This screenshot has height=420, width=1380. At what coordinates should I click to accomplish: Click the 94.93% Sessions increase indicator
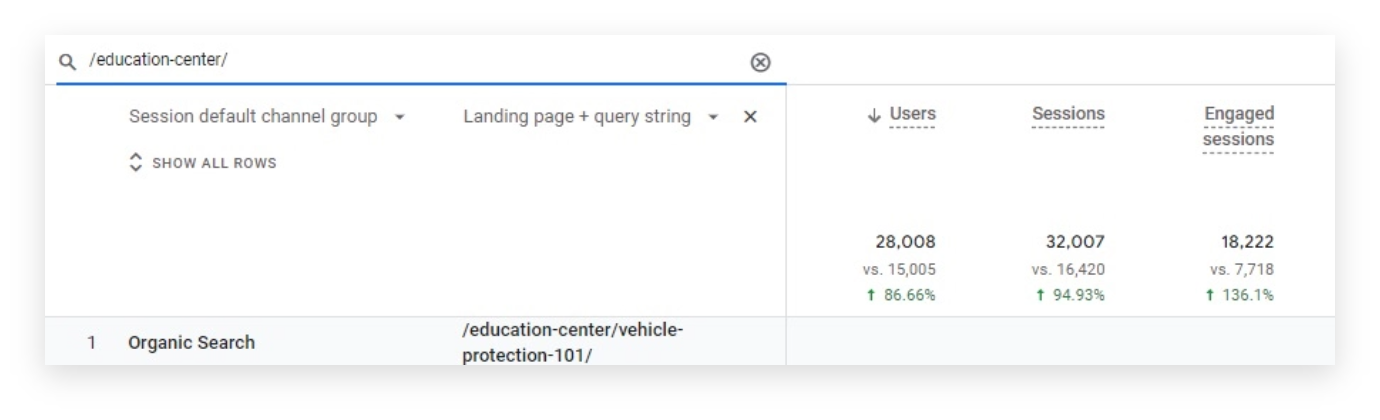[x=1068, y=296]
